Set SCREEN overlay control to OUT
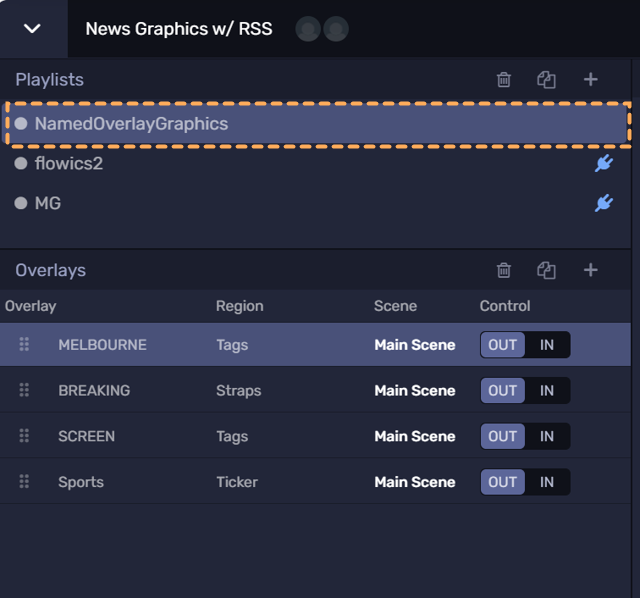The image size is (640, 598). 503,436
